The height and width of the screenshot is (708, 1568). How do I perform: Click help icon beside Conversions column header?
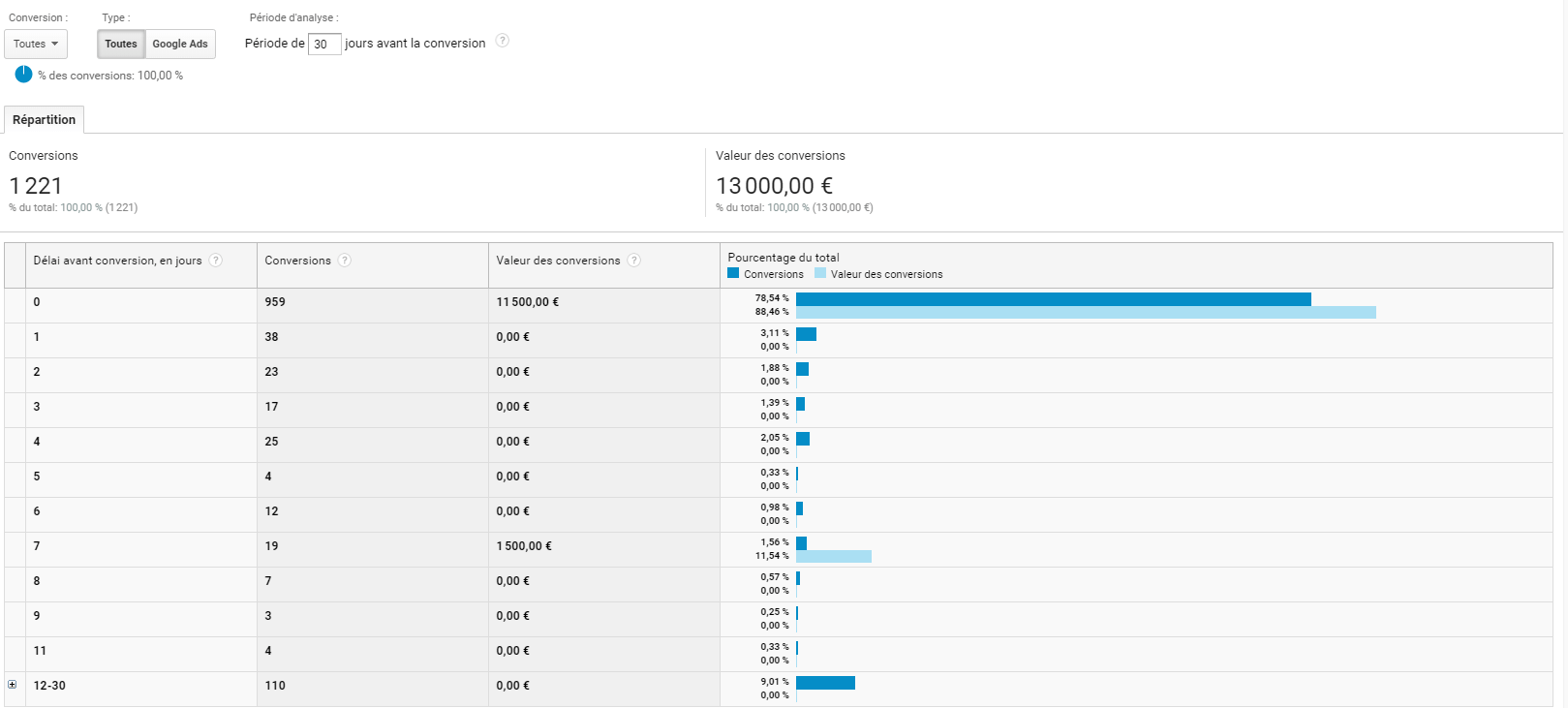click(x=345, y=261)
